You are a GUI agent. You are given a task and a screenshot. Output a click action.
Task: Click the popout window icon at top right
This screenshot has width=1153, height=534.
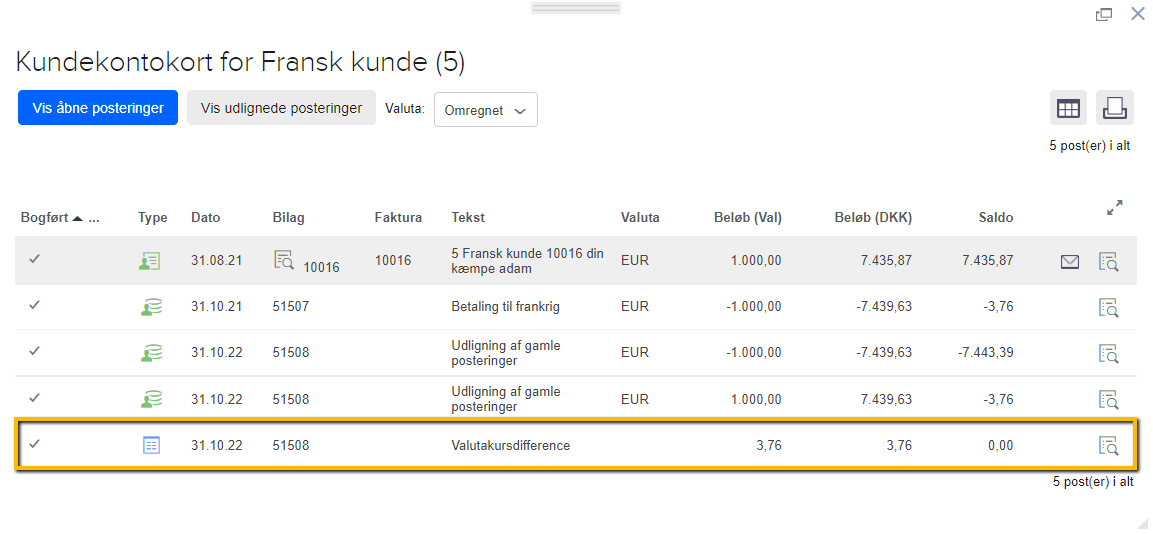1104,14
